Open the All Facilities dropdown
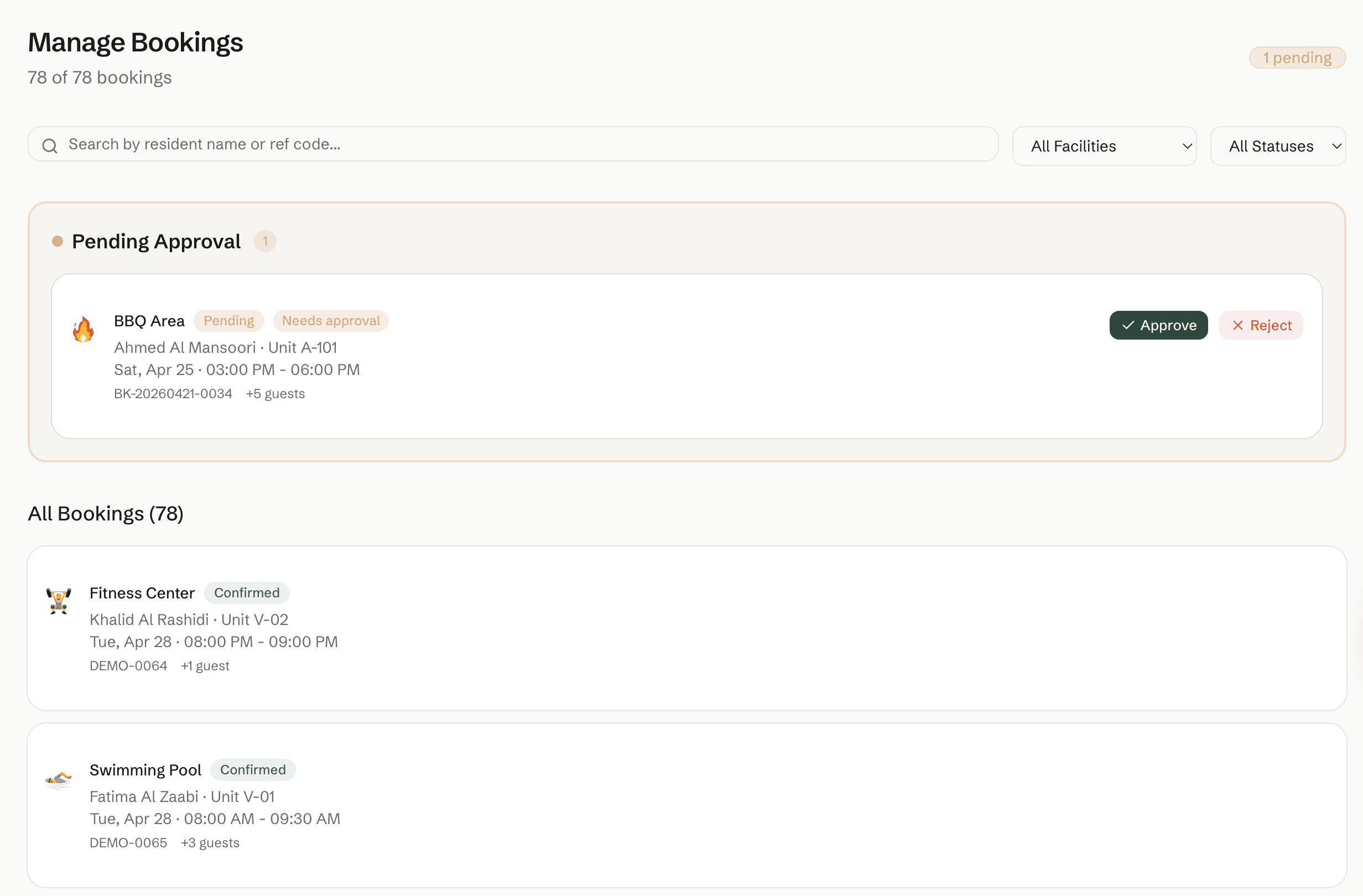 [x=1104, y=146]
